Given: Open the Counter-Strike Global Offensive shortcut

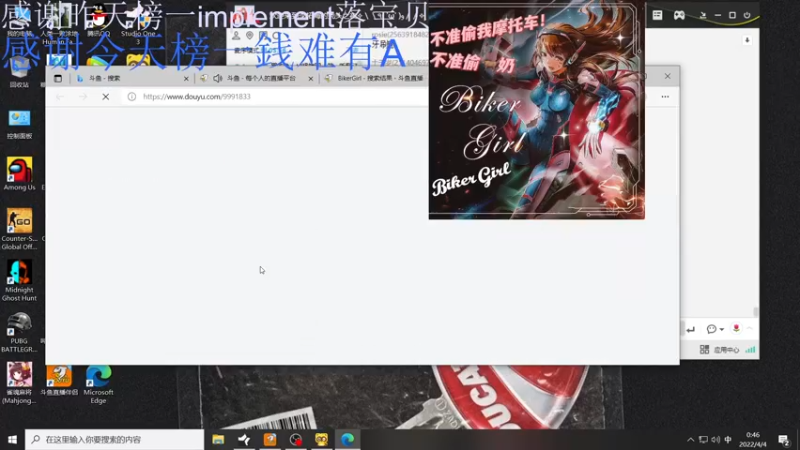Looking at the screenshot, I should click(19, 229).
